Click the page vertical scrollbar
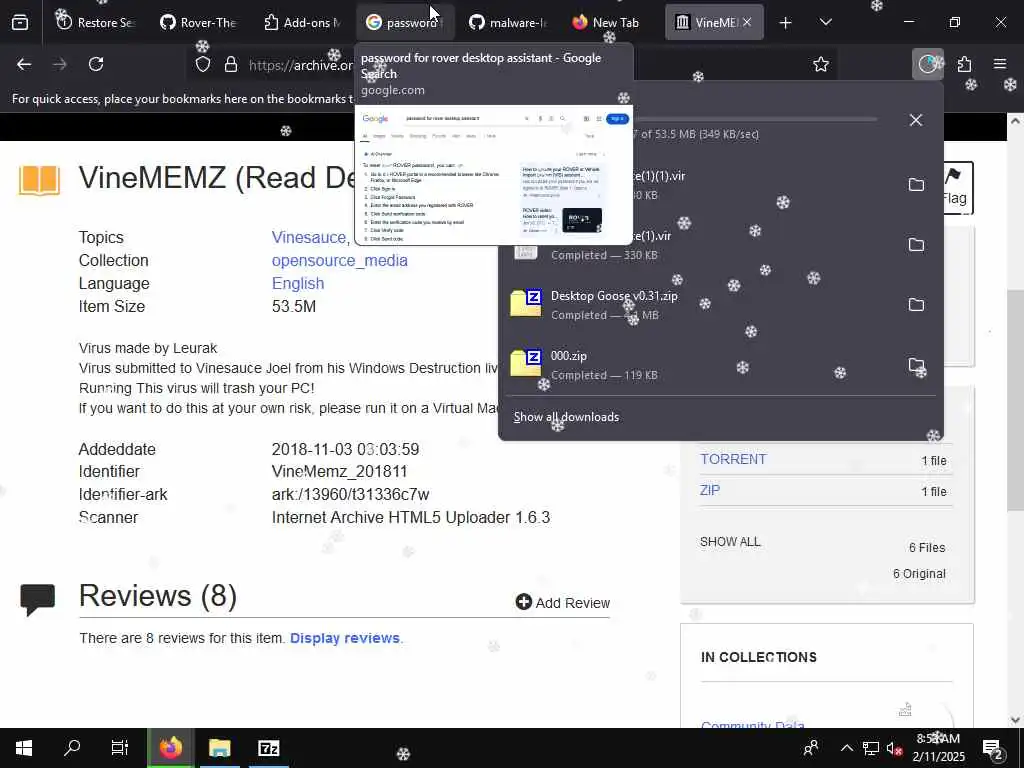The image size is (1024, 768). tap(1015, 398)
